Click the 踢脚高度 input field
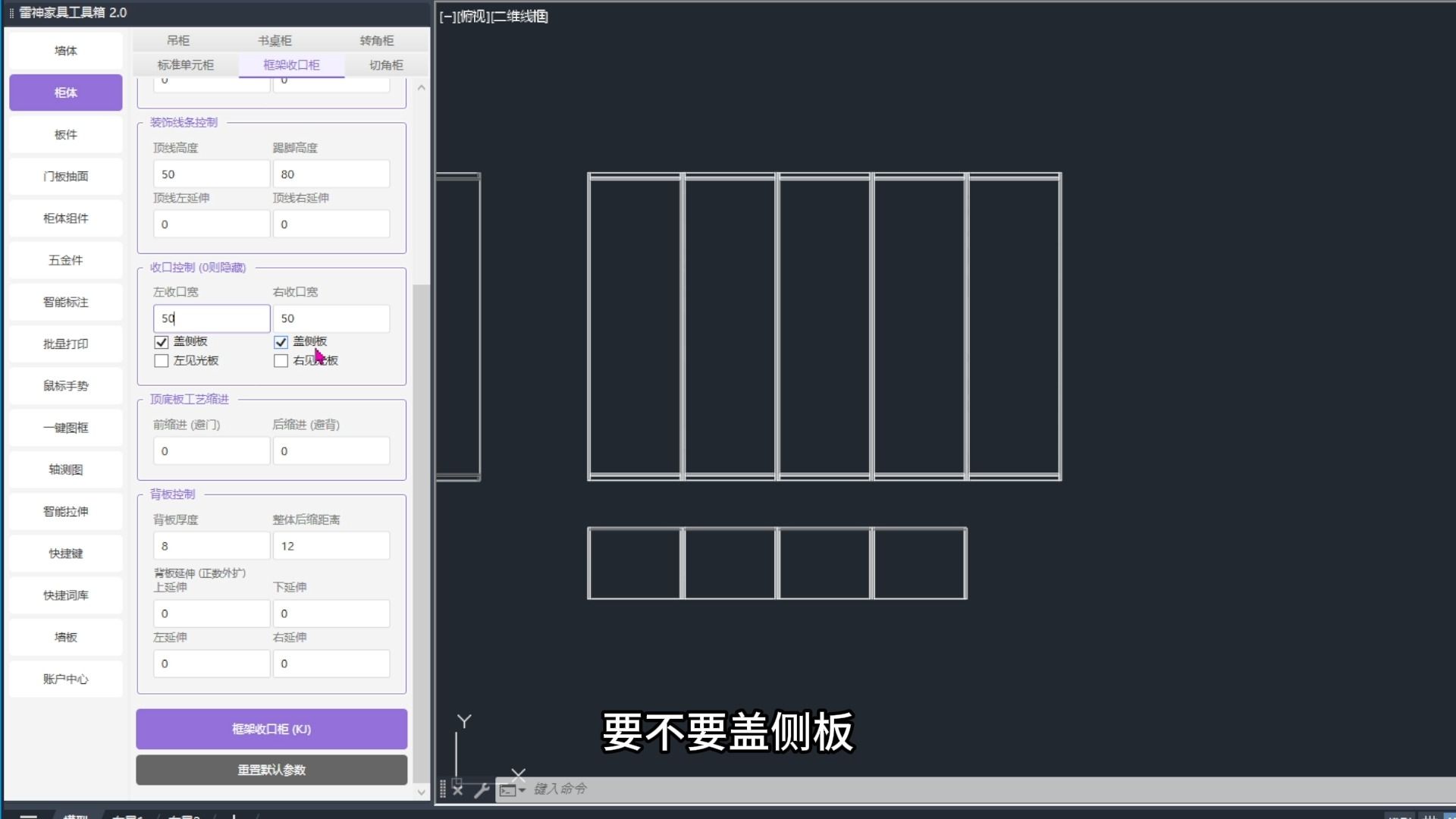Screen dimensions: 1456x819 [331, 174]
